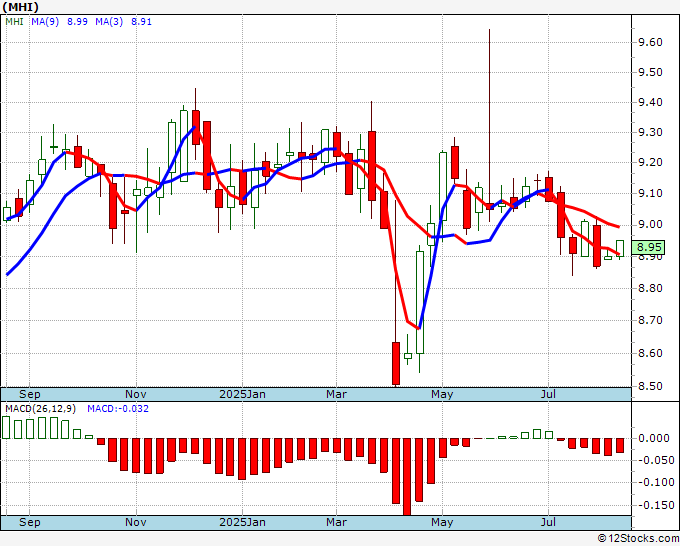Click the 0.000 MACD axis label
Viewport: 680px width, 546px height.
tap(654, 438)
